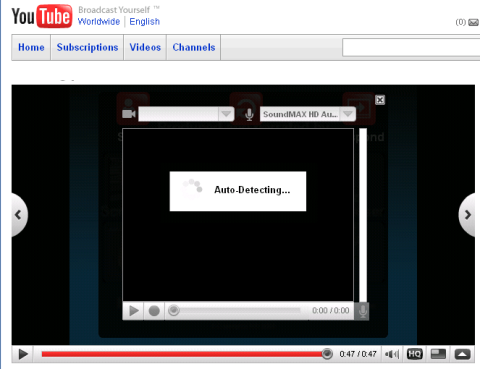Switch to the Videos tab

pos(145,47)
